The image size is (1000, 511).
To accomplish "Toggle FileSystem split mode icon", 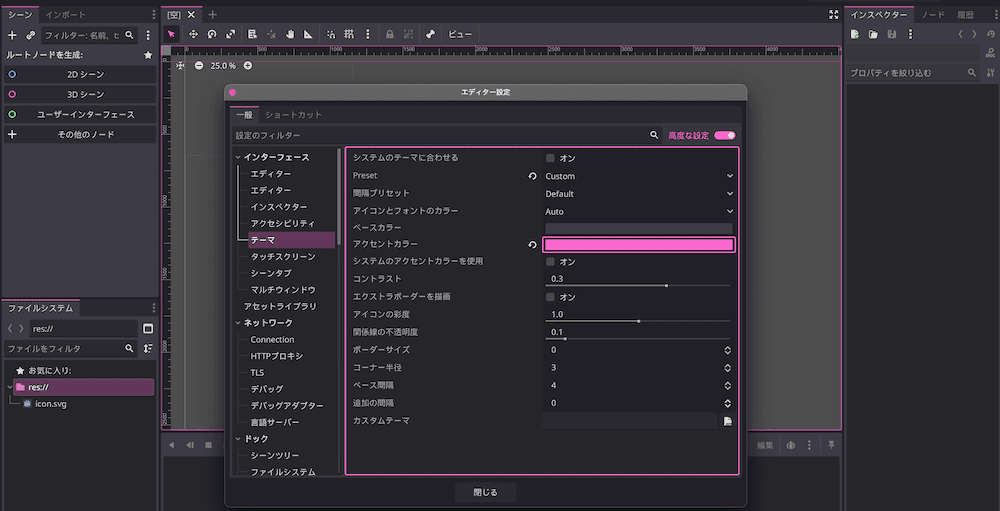I will pyautogui.click(x=148, y=329).
